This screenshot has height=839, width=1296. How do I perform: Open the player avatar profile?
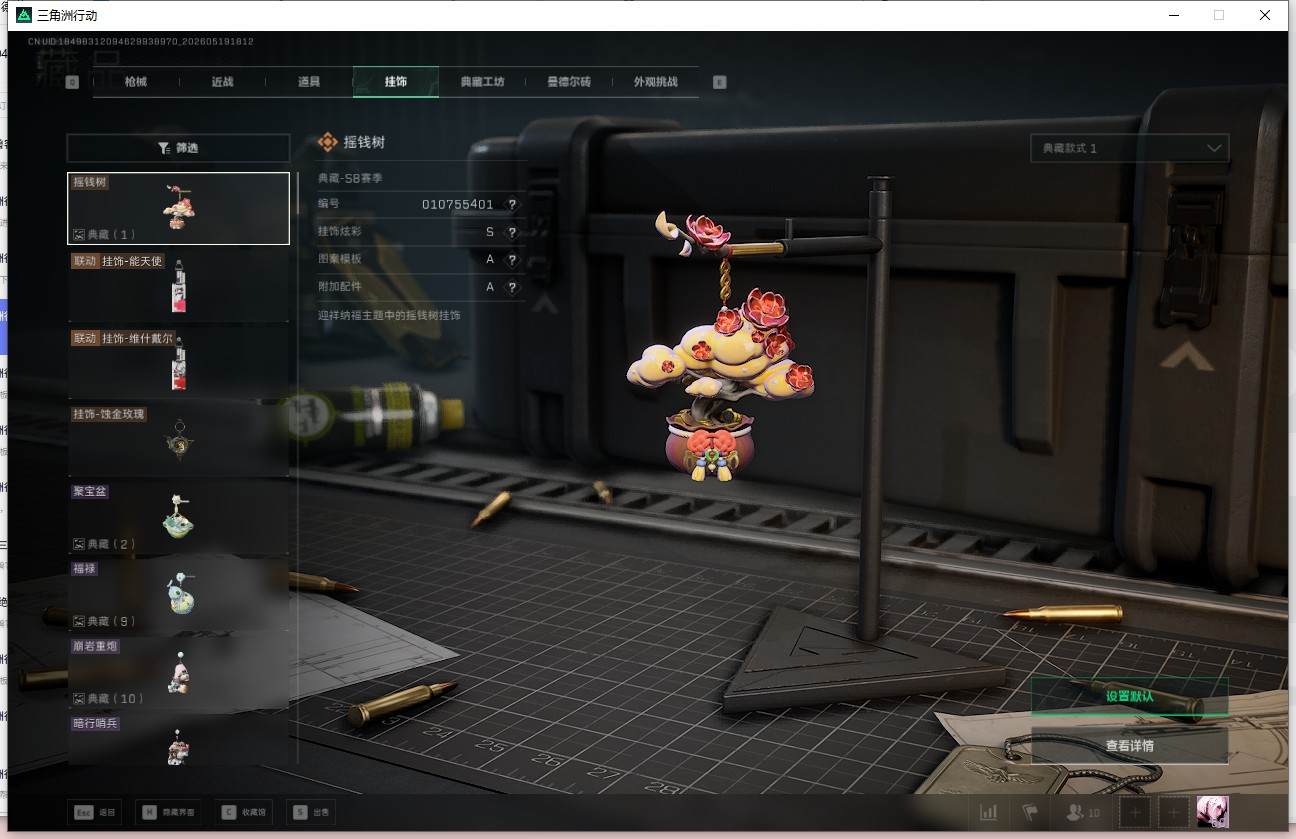coord(1213,812)
